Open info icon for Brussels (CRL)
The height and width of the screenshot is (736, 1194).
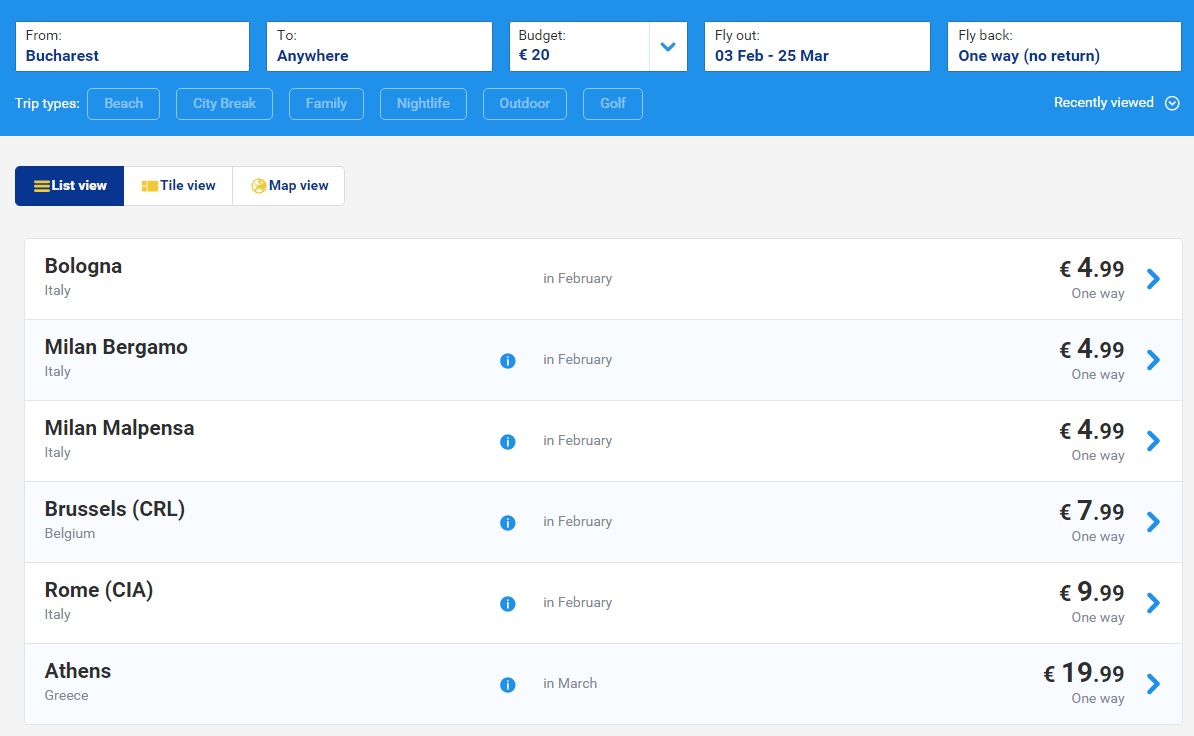click(x=507, y=522)
